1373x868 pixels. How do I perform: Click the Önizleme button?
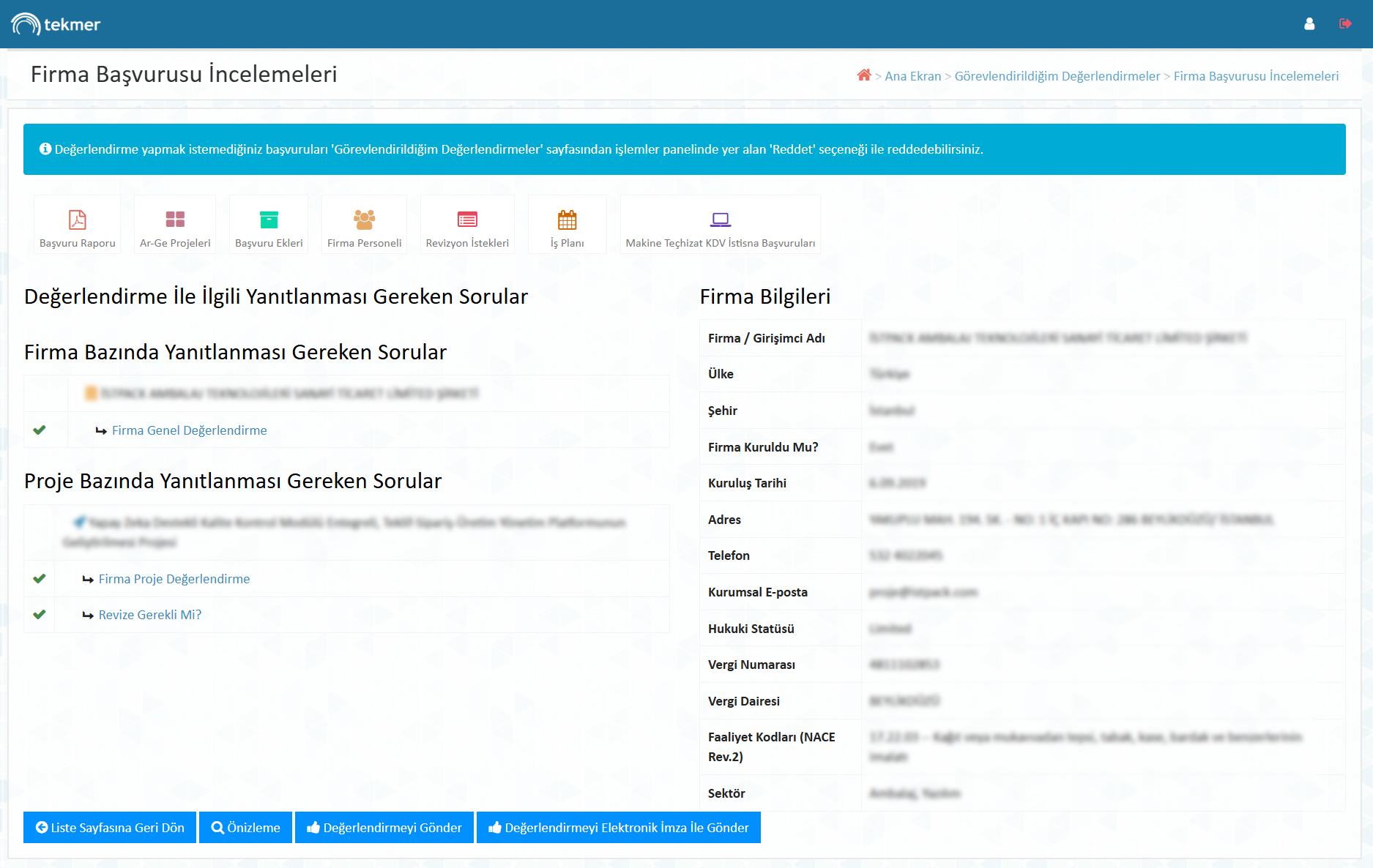245,828
